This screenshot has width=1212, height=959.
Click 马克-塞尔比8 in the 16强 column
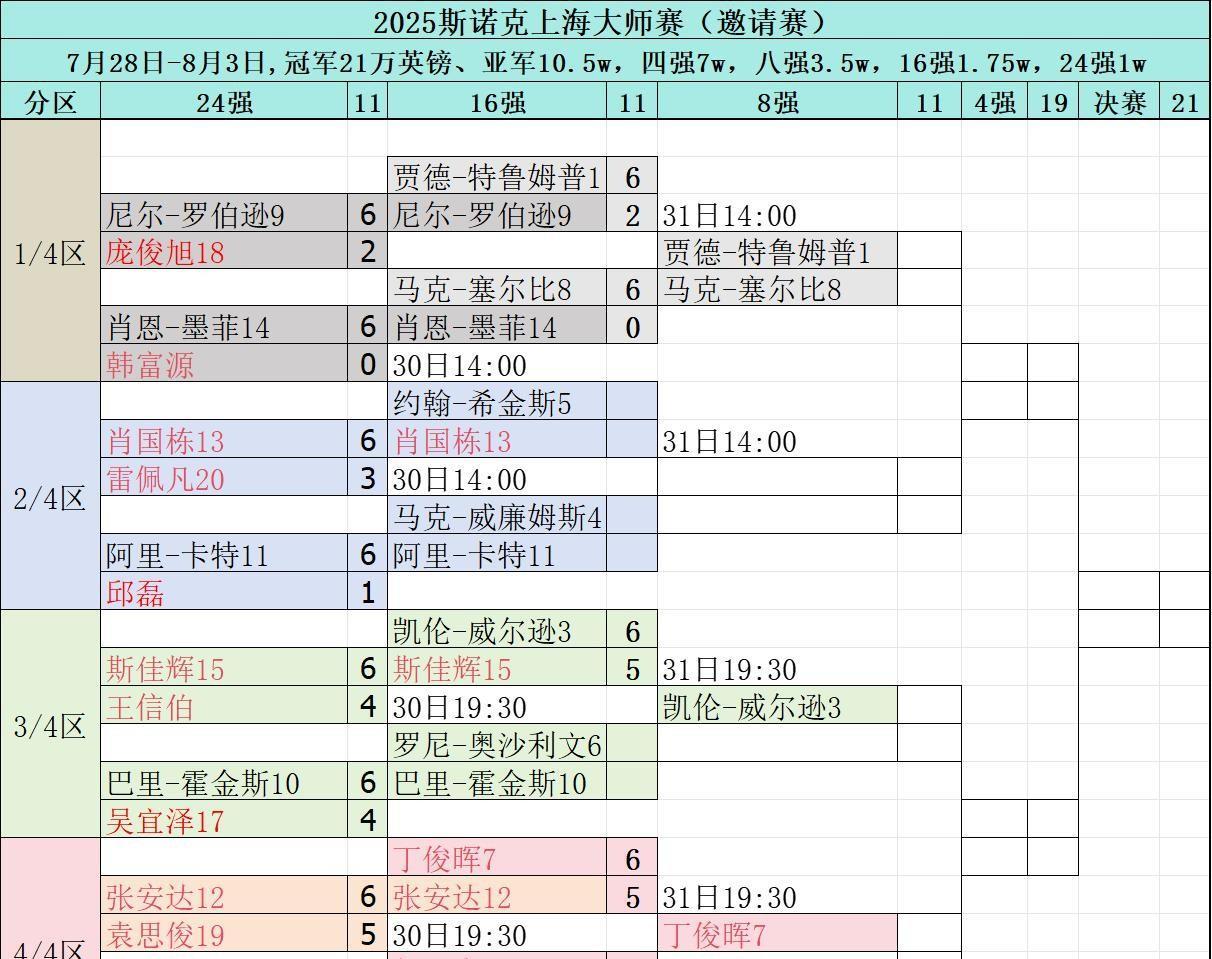(497, 289)
